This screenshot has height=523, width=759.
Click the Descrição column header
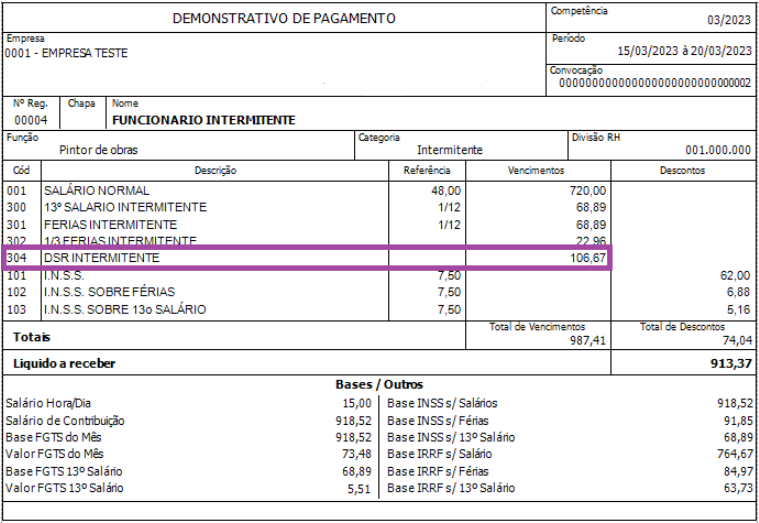[x=215, y=170]
